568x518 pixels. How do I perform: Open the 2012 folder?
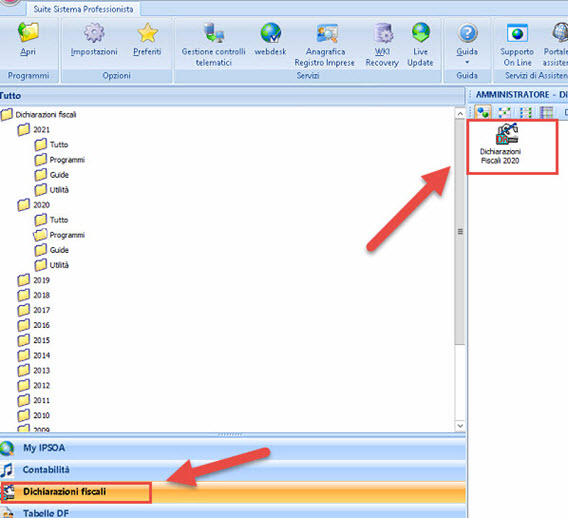coord(33,385)
